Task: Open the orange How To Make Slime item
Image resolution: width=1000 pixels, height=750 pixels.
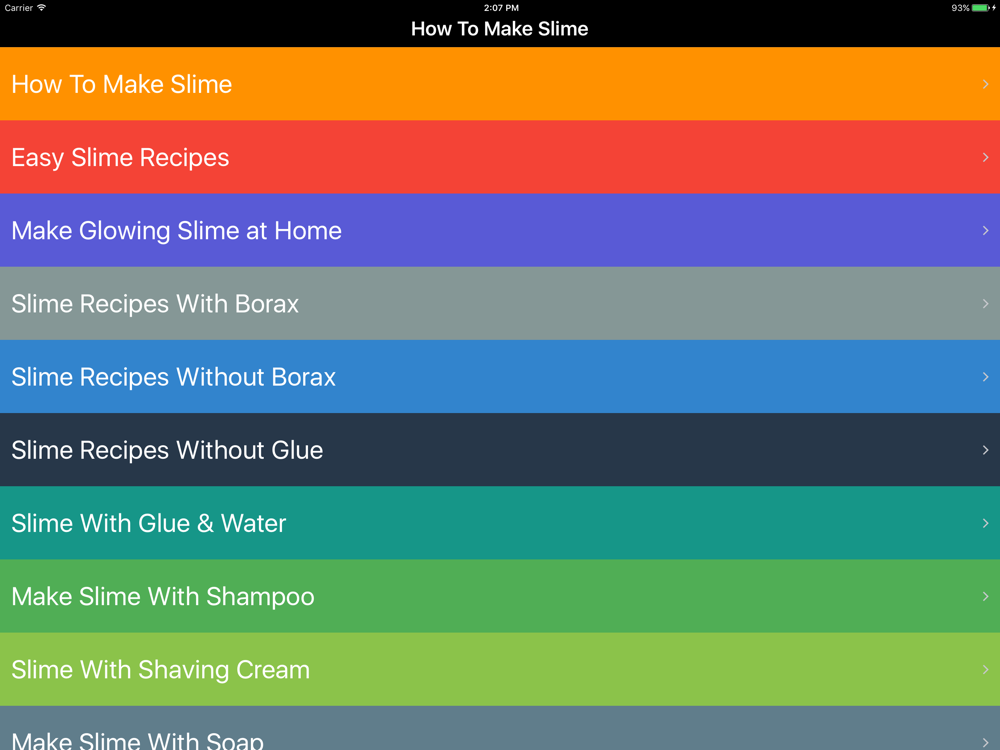Action: 500,84
